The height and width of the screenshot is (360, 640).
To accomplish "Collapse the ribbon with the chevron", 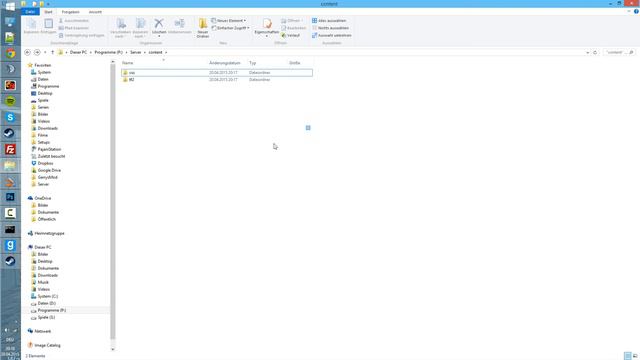I will [x=629, y=11].
